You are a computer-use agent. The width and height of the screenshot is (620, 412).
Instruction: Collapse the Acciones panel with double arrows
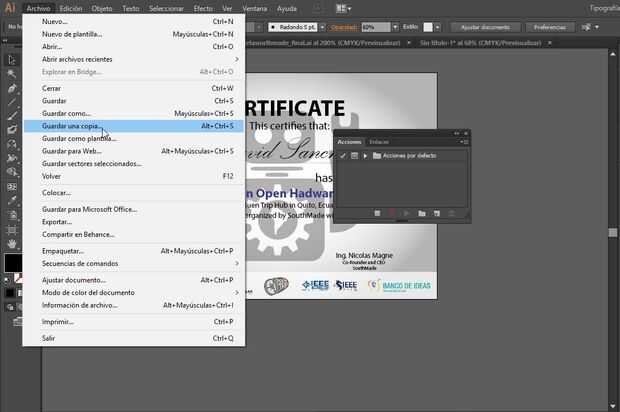457,133
